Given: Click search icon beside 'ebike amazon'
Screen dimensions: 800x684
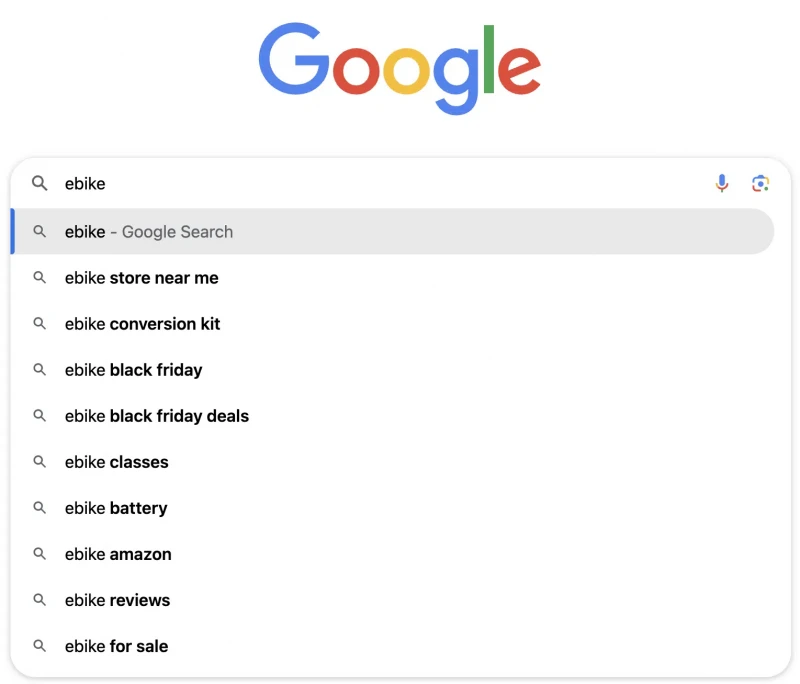Looking at the screenshot, I should 39,553.
